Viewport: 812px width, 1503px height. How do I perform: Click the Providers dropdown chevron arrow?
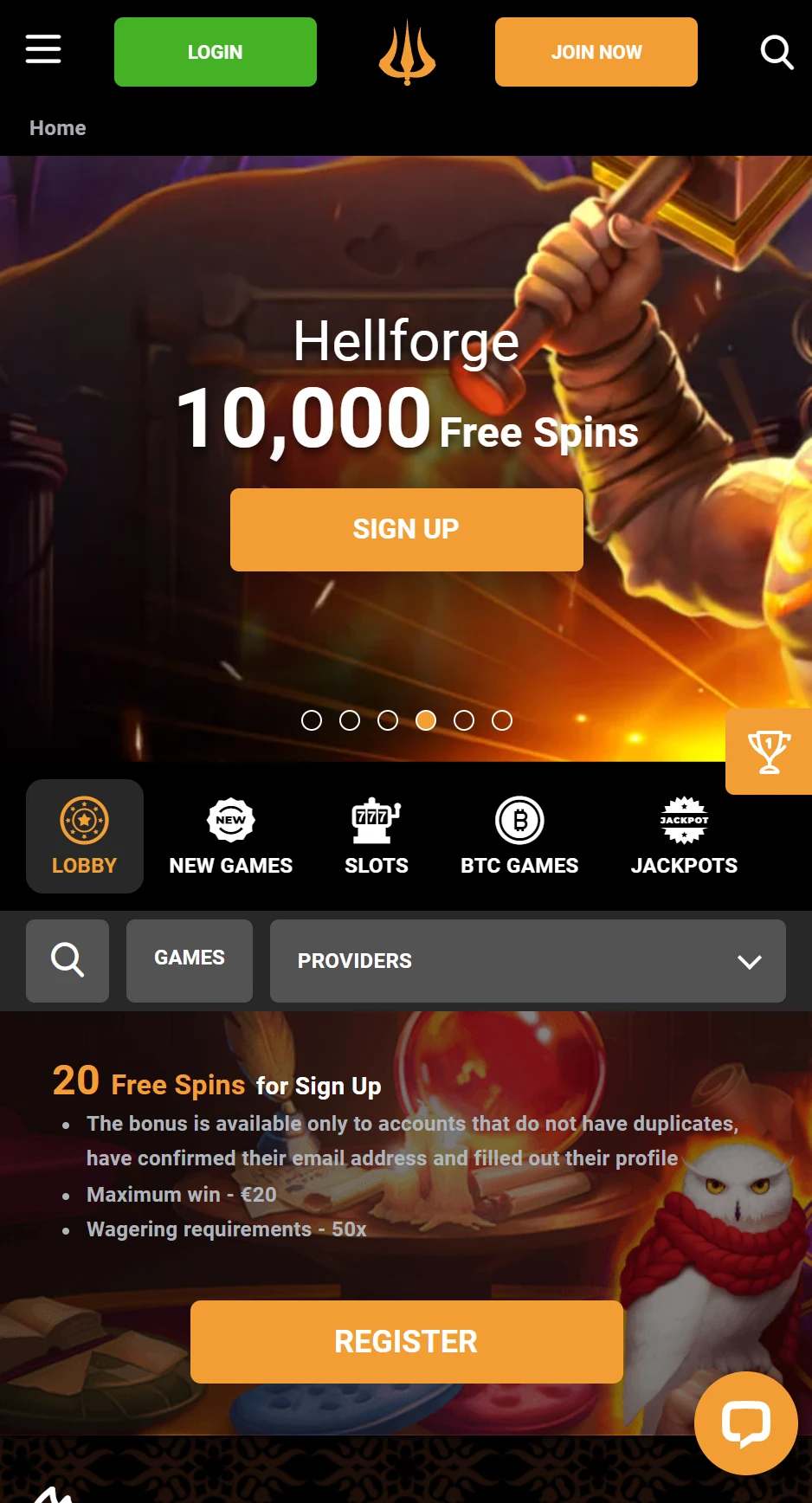click(x=750, y=962)
